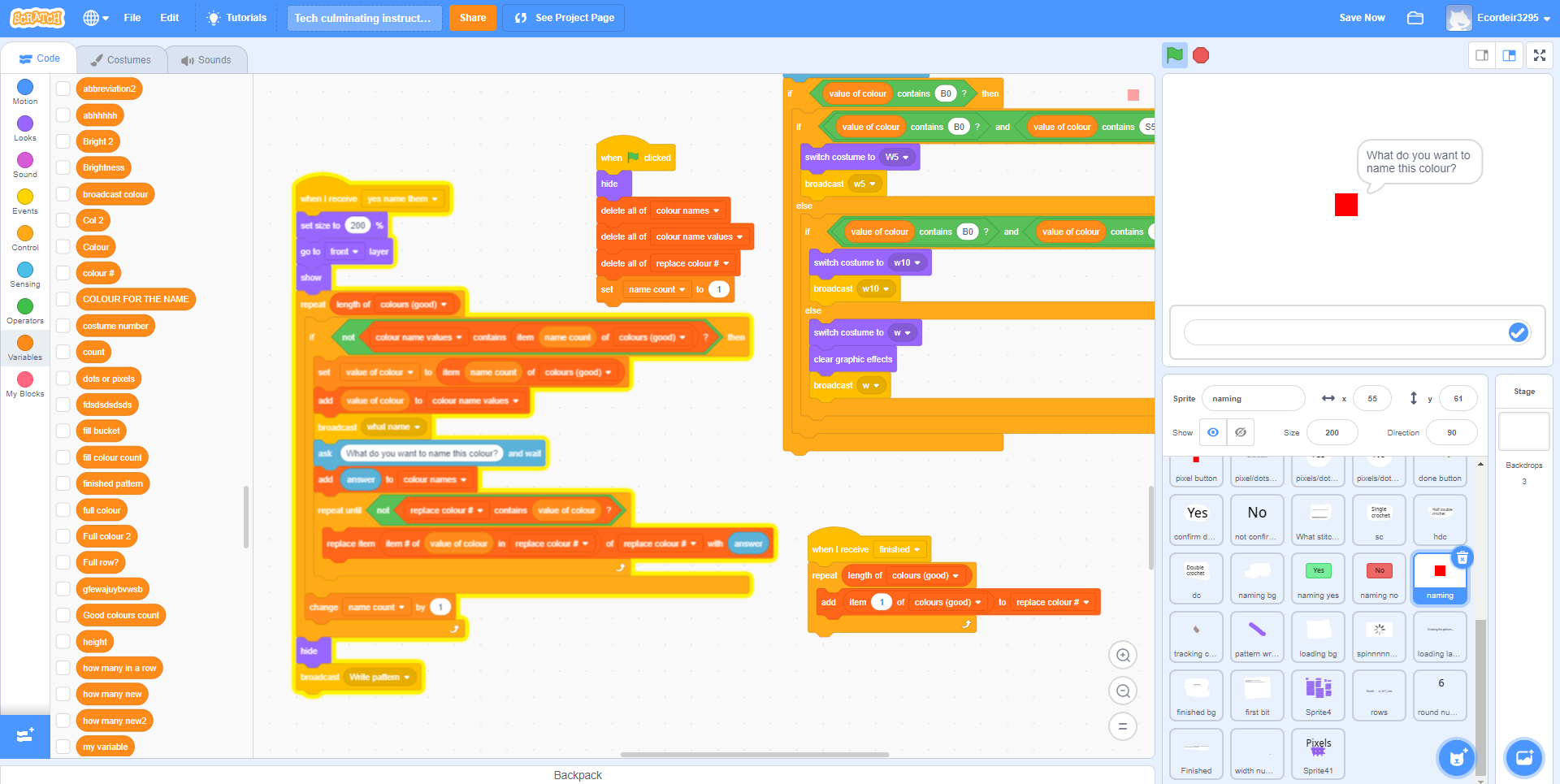Open the Edit menu
Screen dimensions: 1560x784
(x=170, y=18)
